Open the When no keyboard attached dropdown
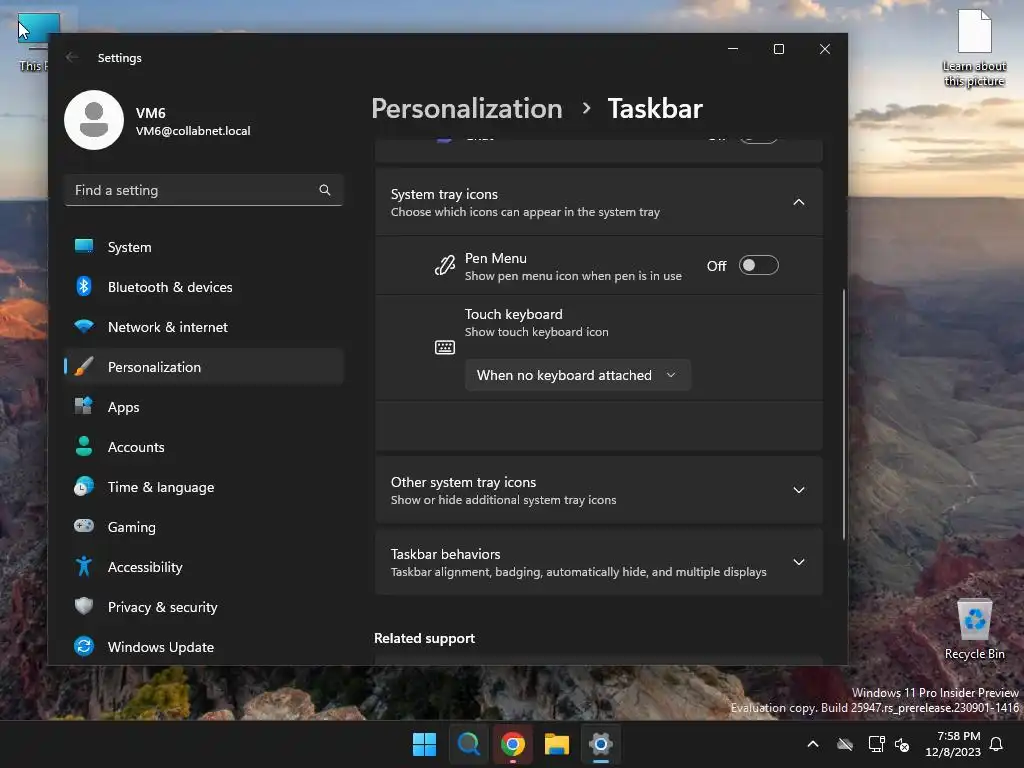The image size is (1024, 768). [x=577, y=375]
